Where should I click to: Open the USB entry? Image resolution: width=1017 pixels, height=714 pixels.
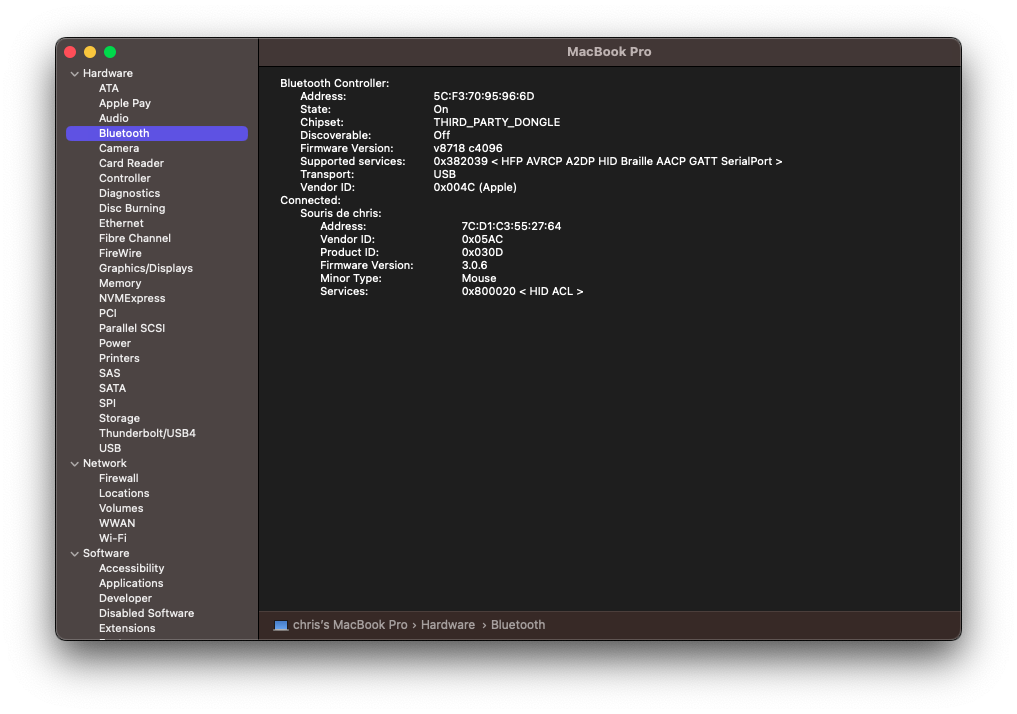coord(110,448)
